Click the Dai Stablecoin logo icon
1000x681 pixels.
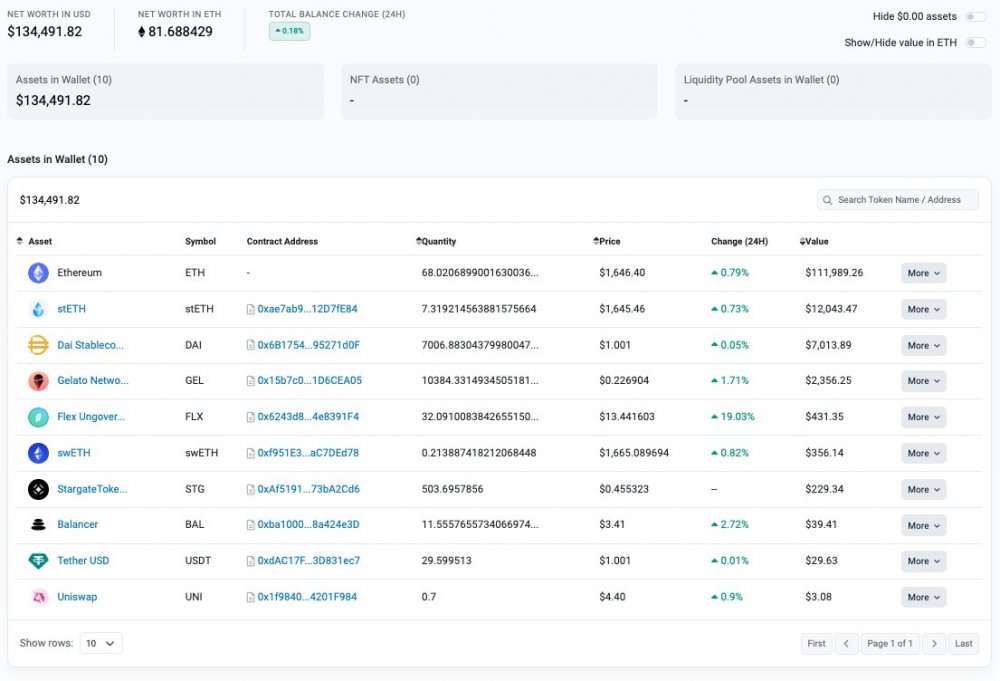[x=38, y=345]
